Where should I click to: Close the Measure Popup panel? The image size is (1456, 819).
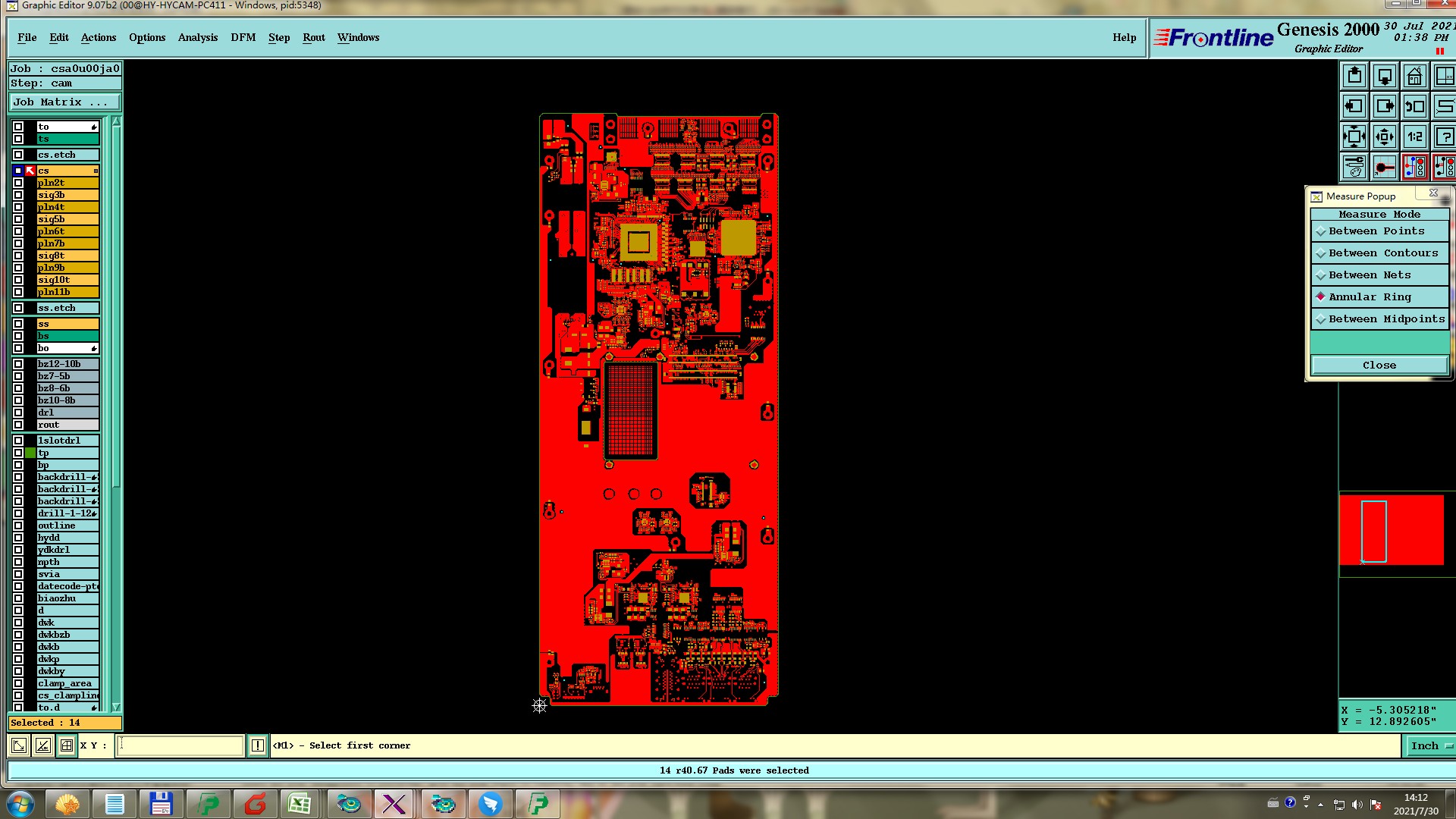[1379, 366]
